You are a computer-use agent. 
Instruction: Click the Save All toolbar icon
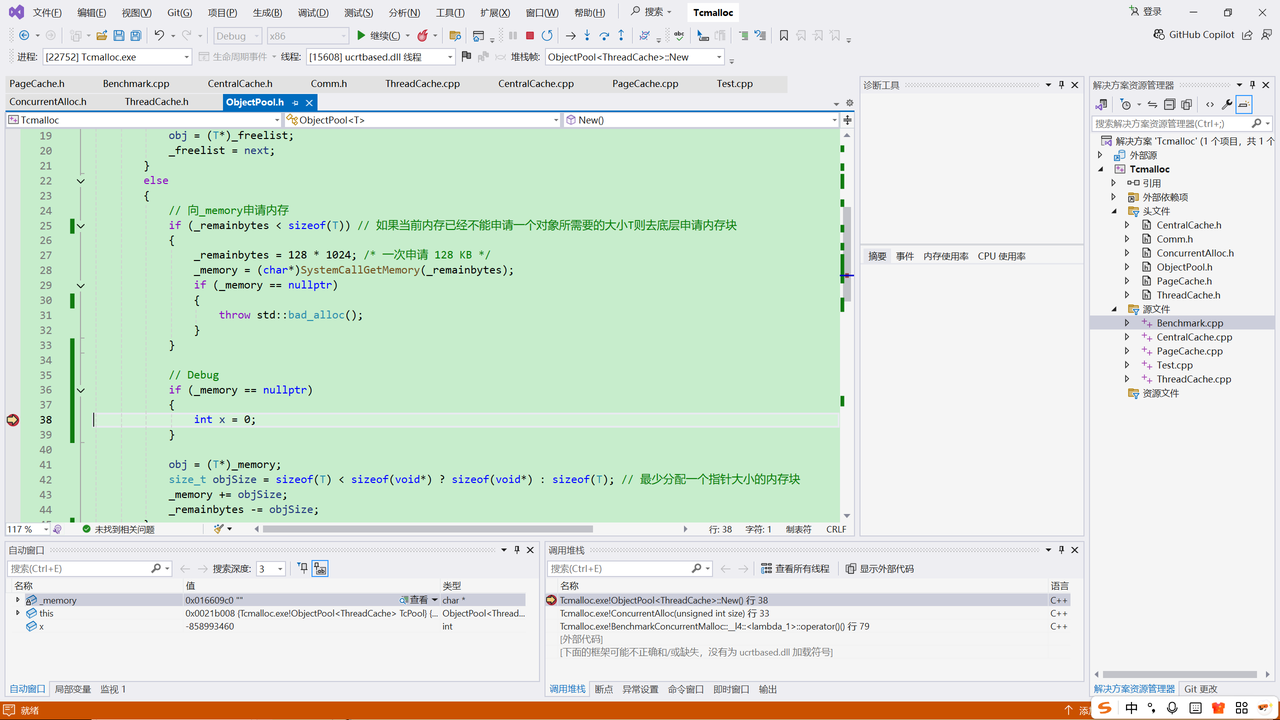pos(135,36)
